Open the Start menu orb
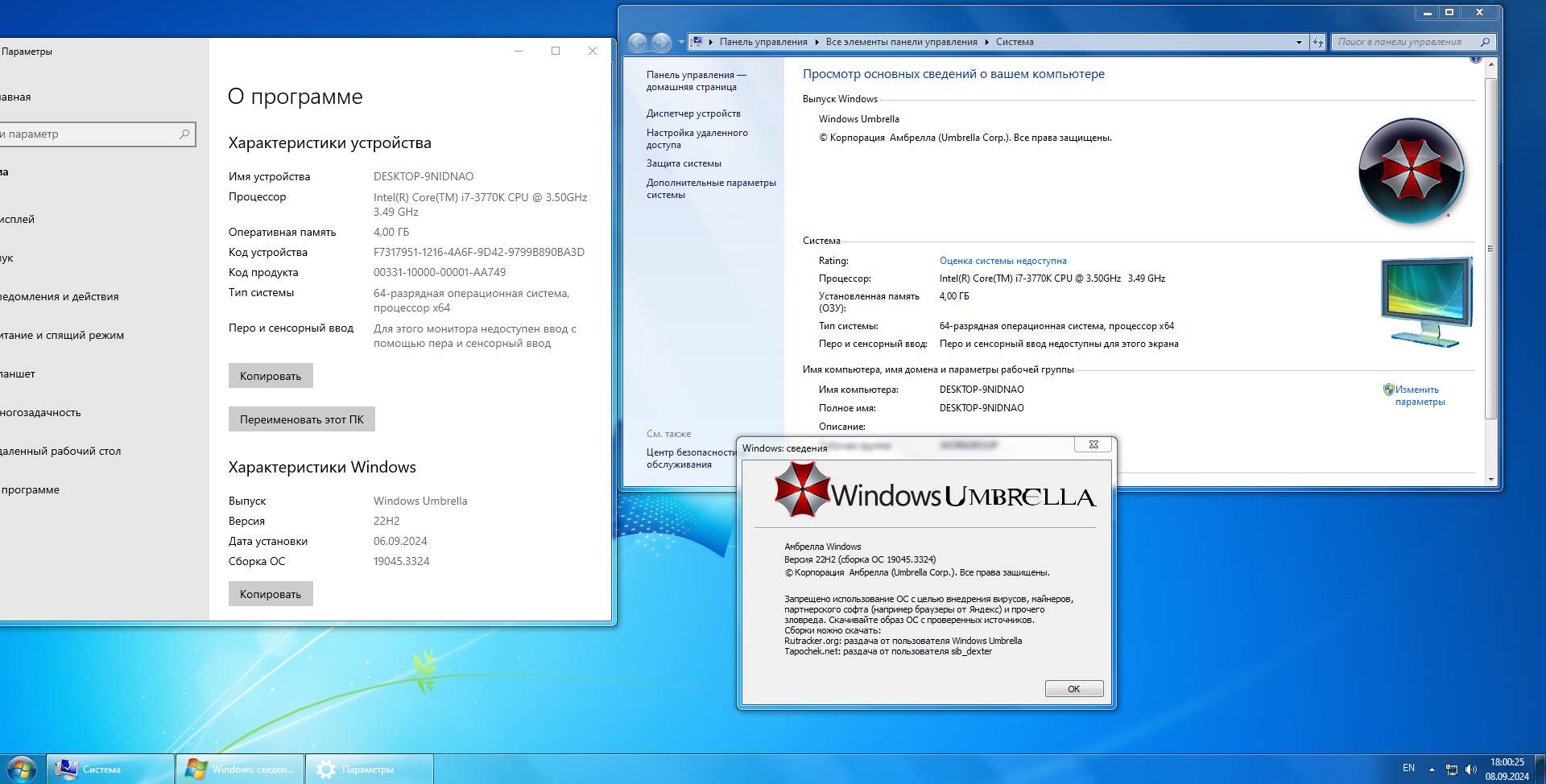This screenshot has height=784, width=1546. coord(21,769)
